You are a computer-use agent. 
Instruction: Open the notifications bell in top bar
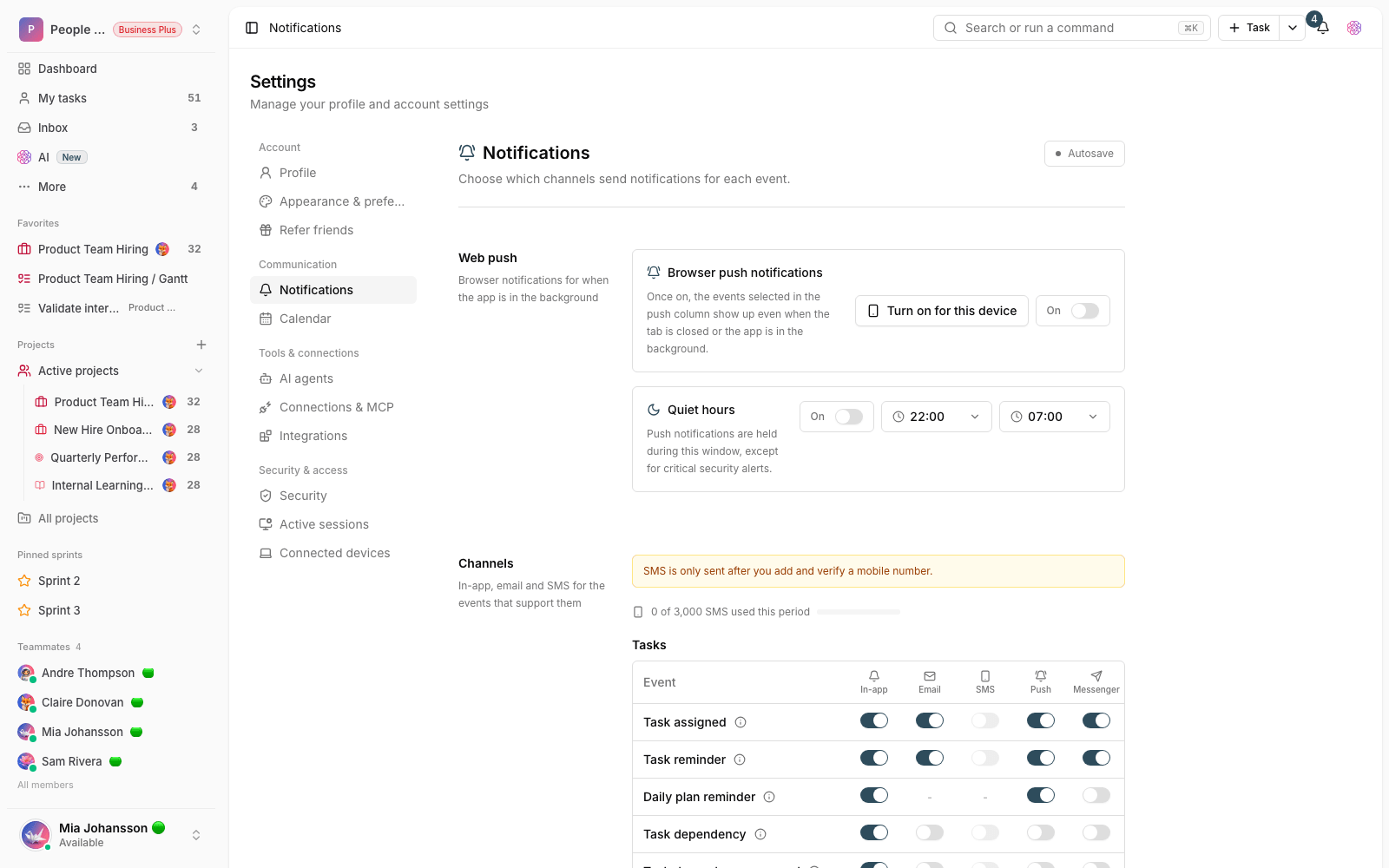tap(1323, 28)
